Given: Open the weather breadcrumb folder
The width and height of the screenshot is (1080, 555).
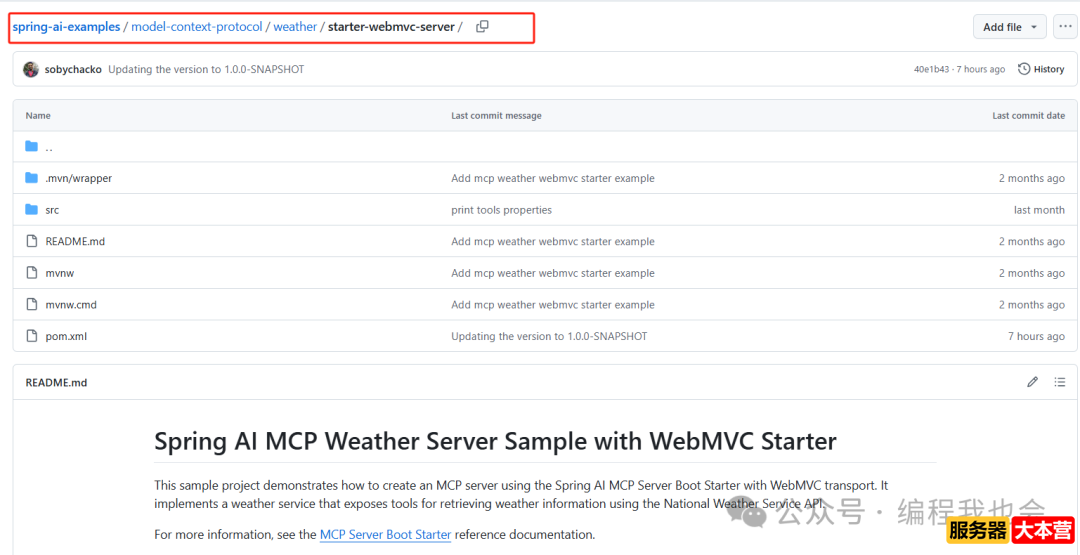Looking at the screenshot, I should (x=295, y=27).
